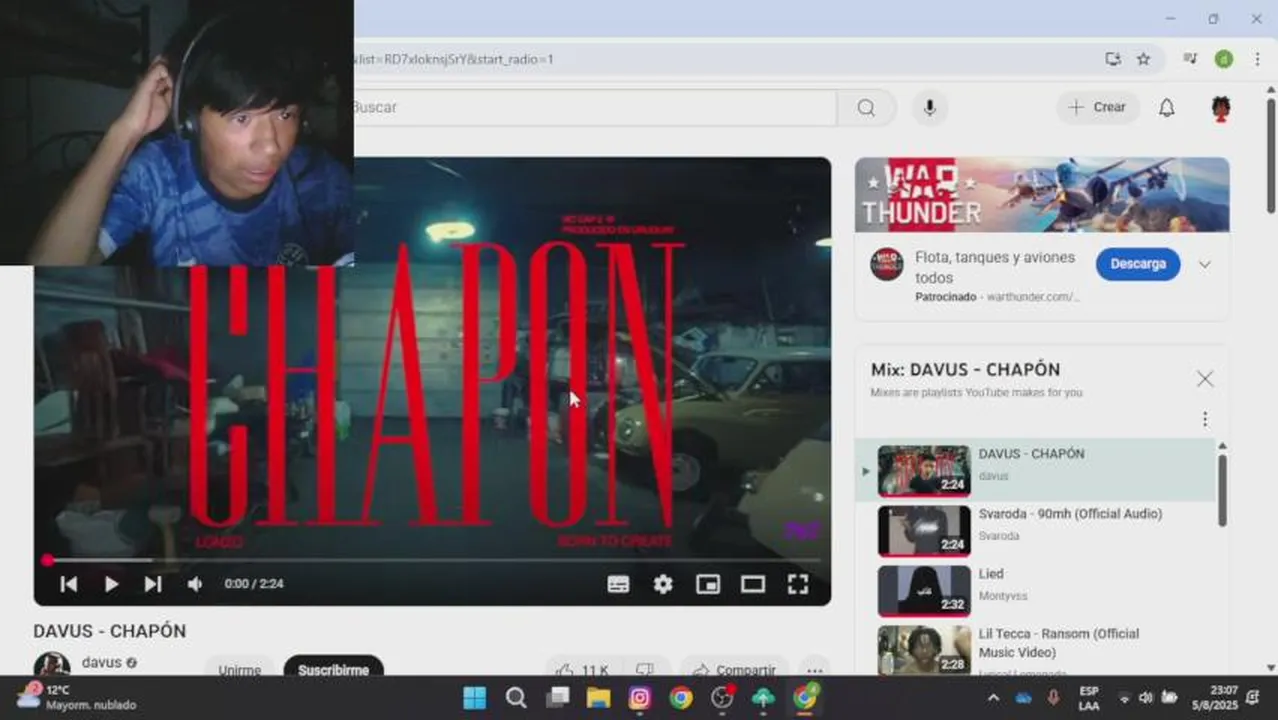
Task: Open the Crear menu
Action: click(1097, 107)
